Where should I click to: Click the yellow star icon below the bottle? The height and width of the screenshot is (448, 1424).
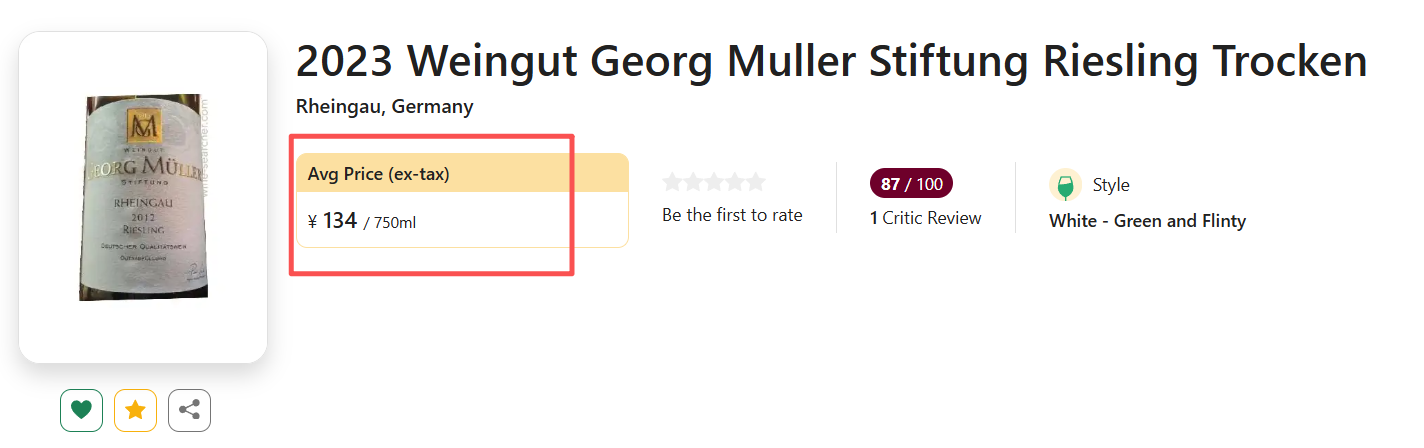click(x=135, y=410)
